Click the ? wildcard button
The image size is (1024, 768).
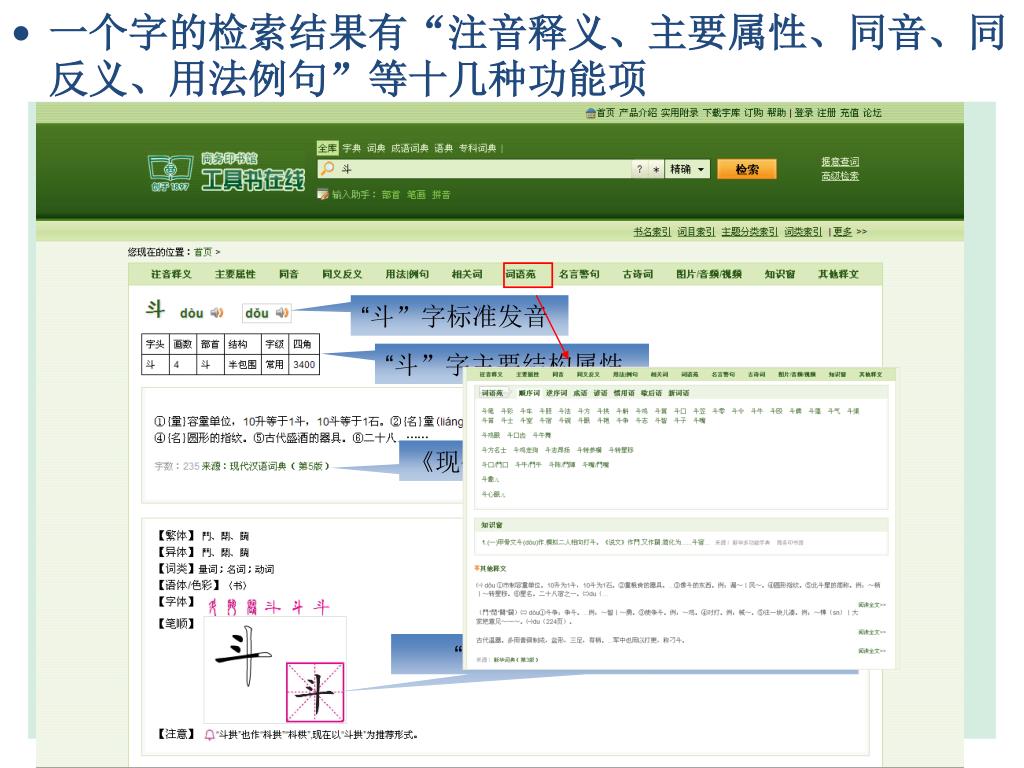[x=639, y=169]
